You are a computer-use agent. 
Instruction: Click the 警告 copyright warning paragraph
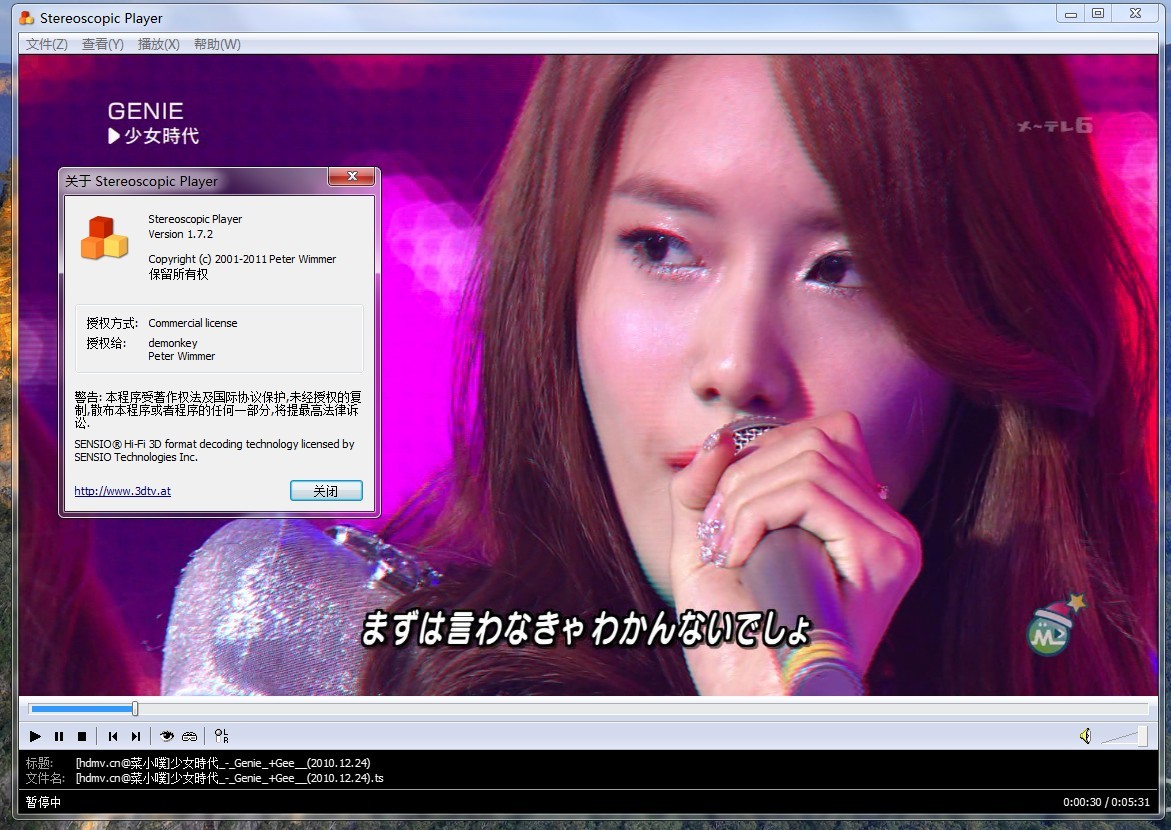click(x=217, y=409)
